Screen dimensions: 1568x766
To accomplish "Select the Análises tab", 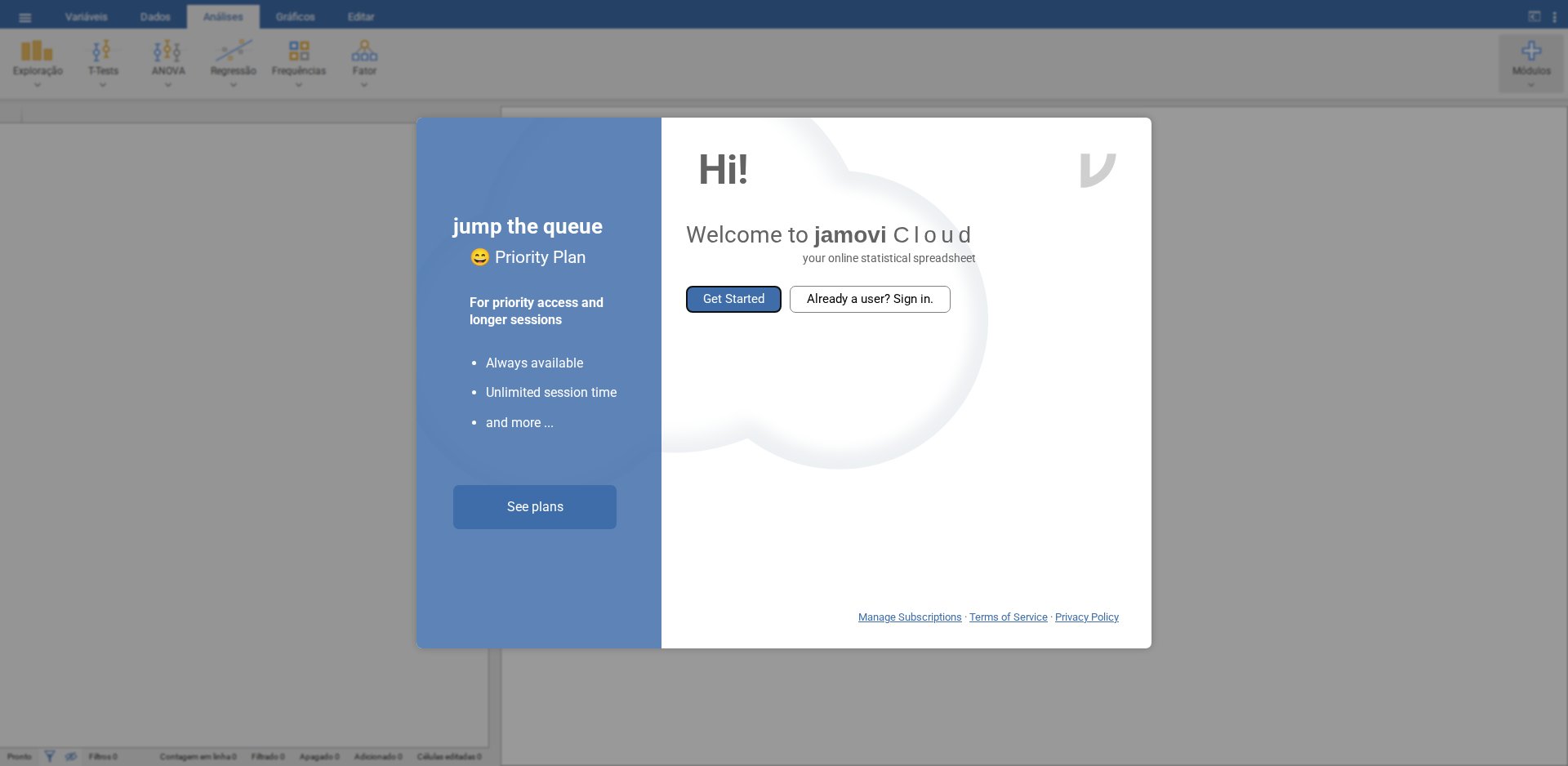I will click(223, 16).
